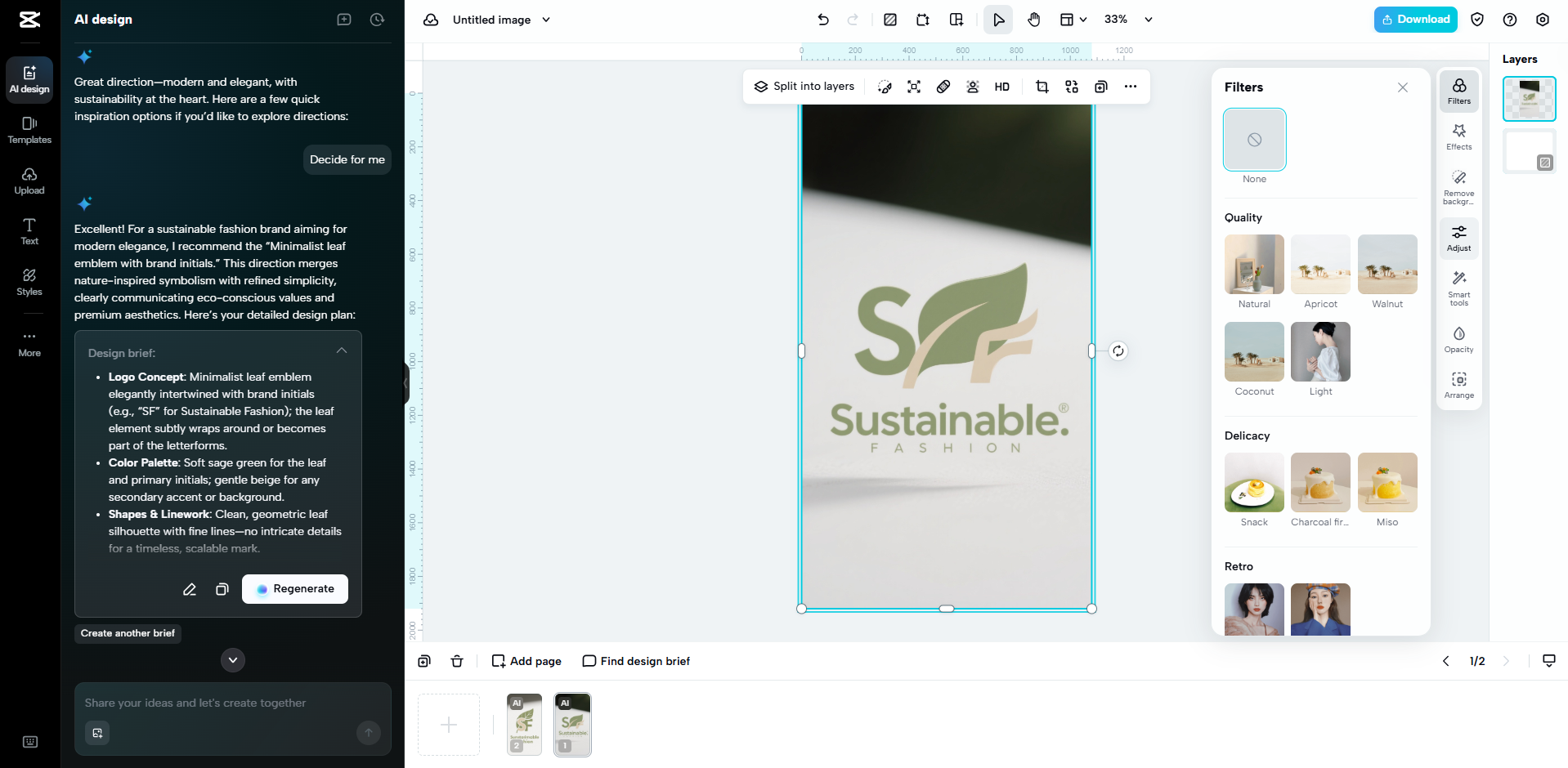Screen dimensions: 1568x768
Task: Open the Upload panel
Action: (29, 181)
